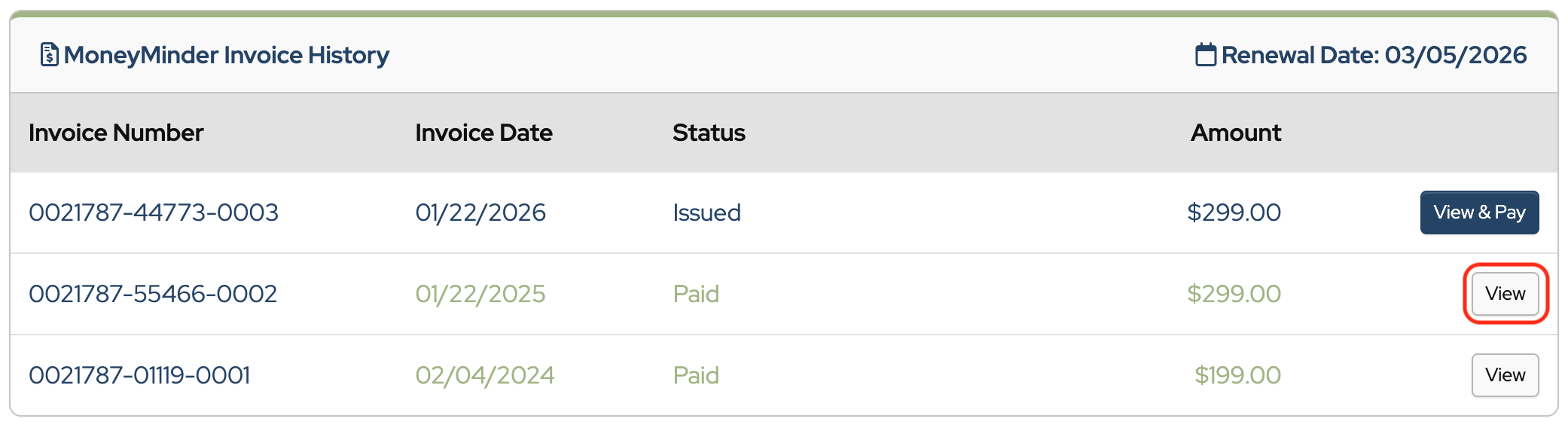1568x428 pixels.
Task: Click the View & Pay button
Action: (x=1479, y=212)
